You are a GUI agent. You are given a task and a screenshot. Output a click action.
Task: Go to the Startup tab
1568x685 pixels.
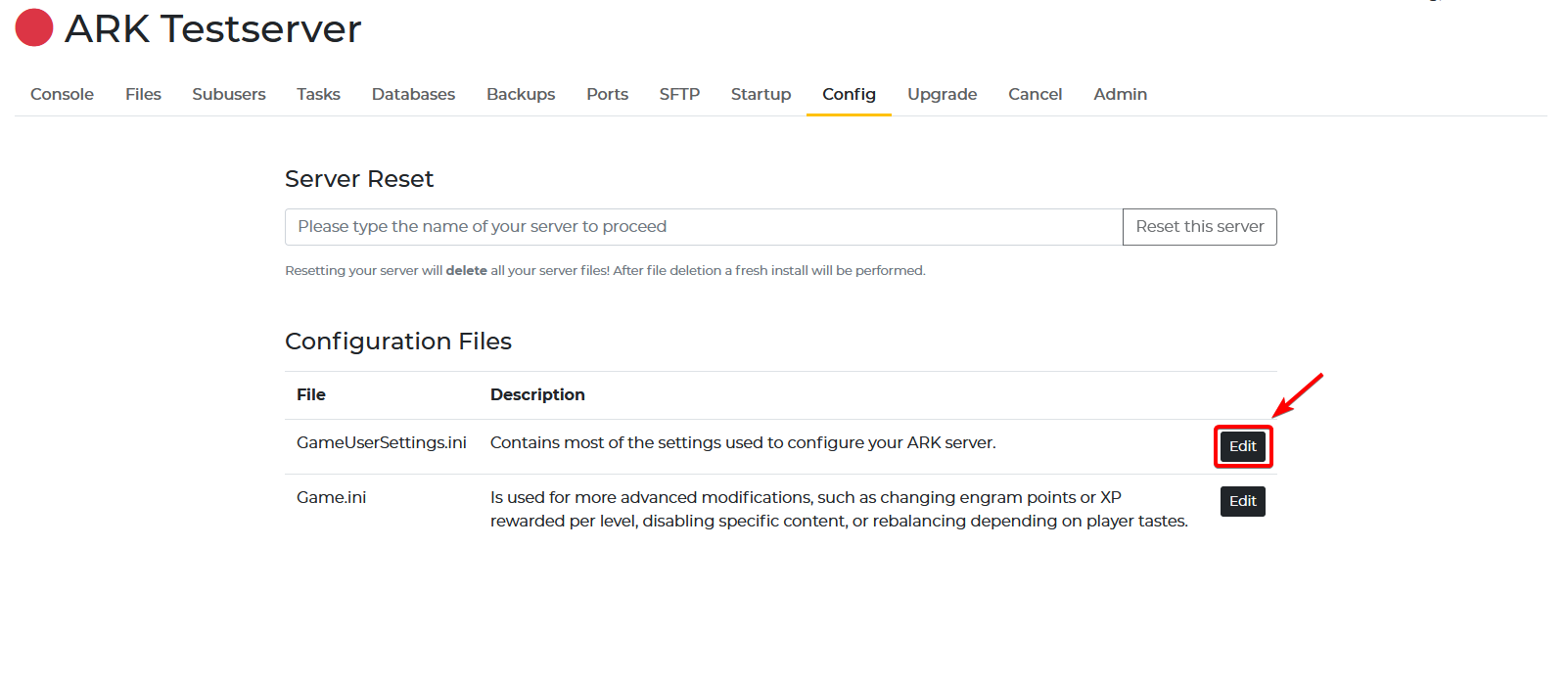tap(761, 94)
